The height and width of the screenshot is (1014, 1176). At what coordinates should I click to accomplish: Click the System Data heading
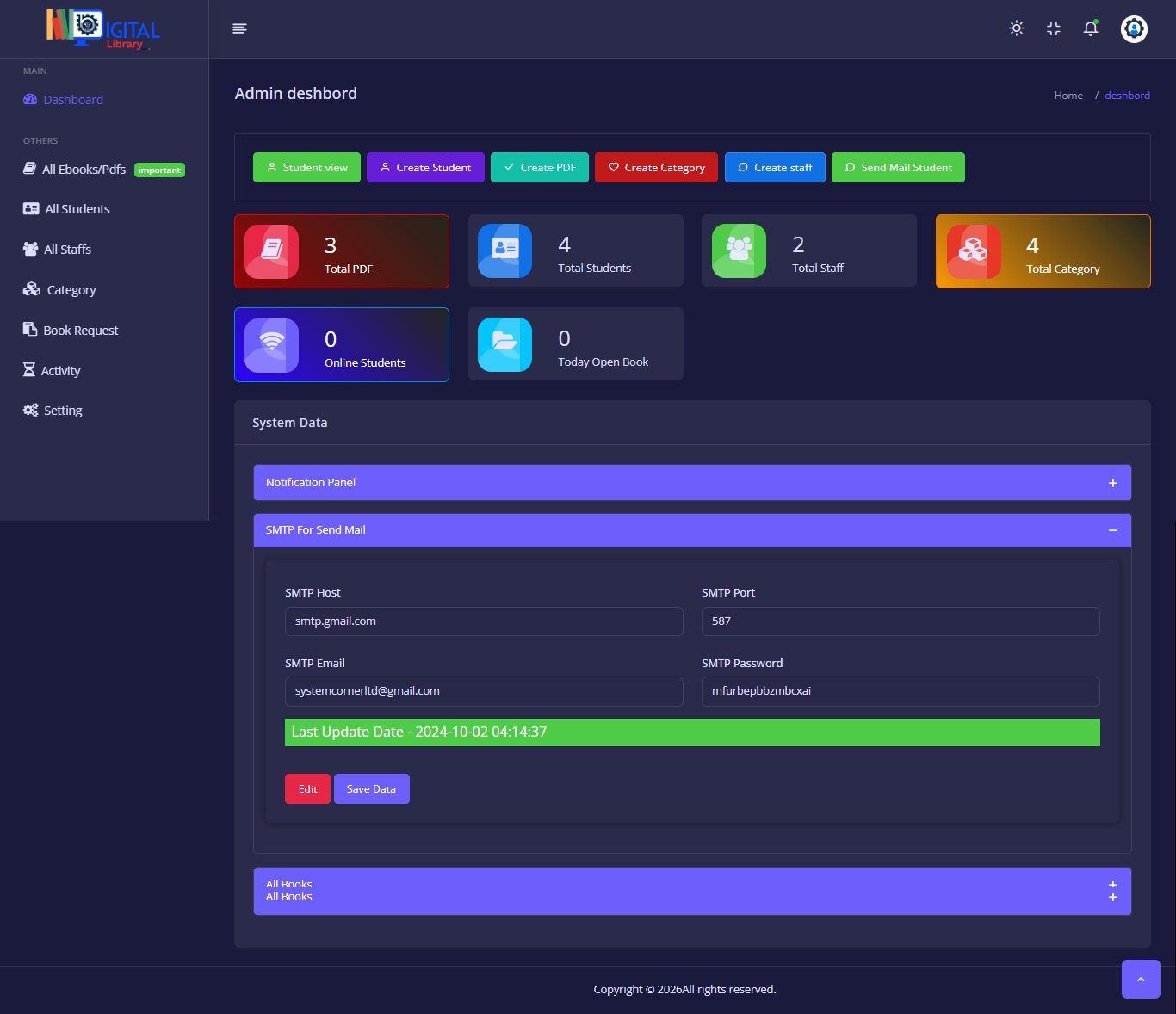point(289,423)
